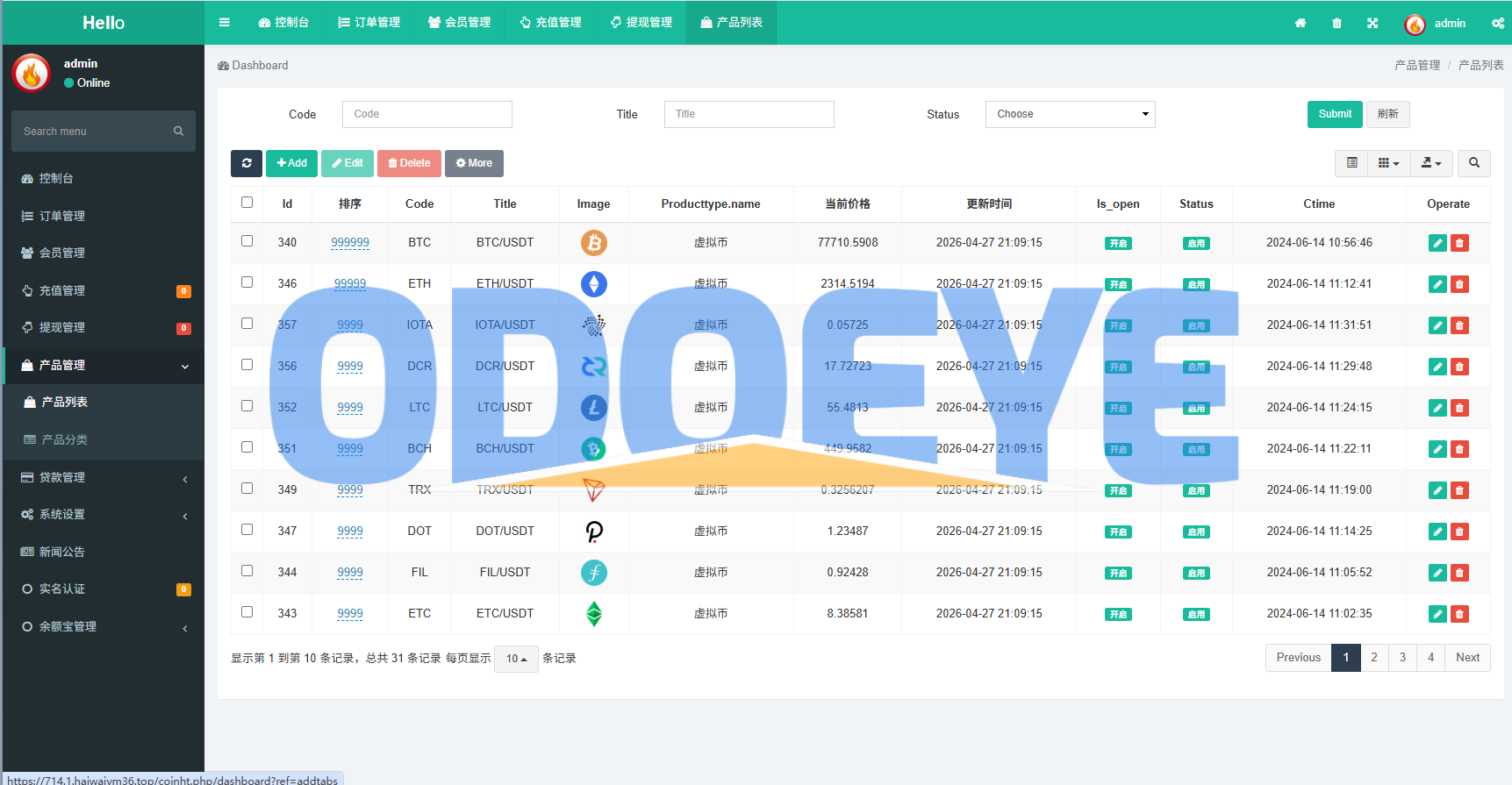Screen dimensions: 1512x785
Task: Check the ETH row checkbox
Action: click(x=247, y=282)
